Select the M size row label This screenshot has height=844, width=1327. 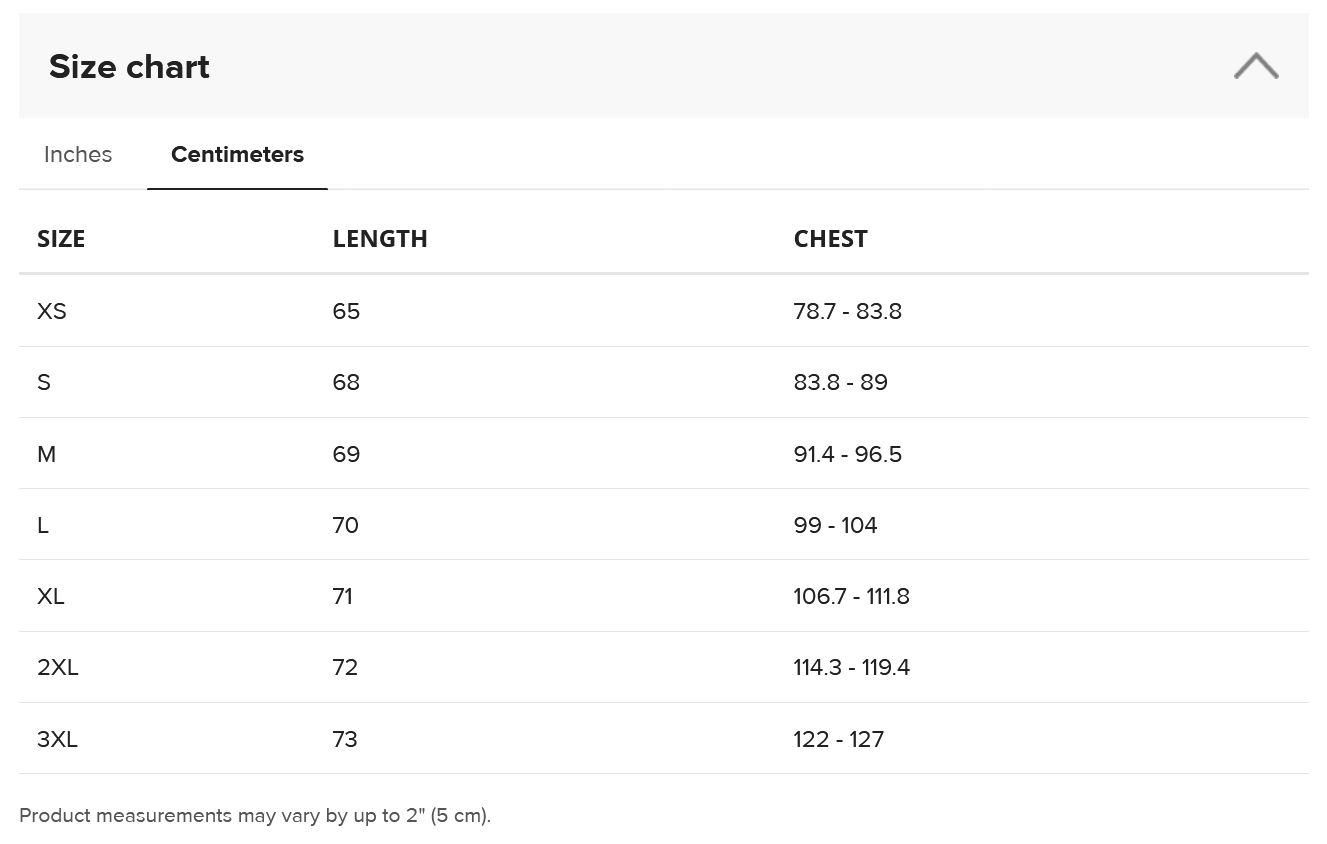[x=47, y=454]
